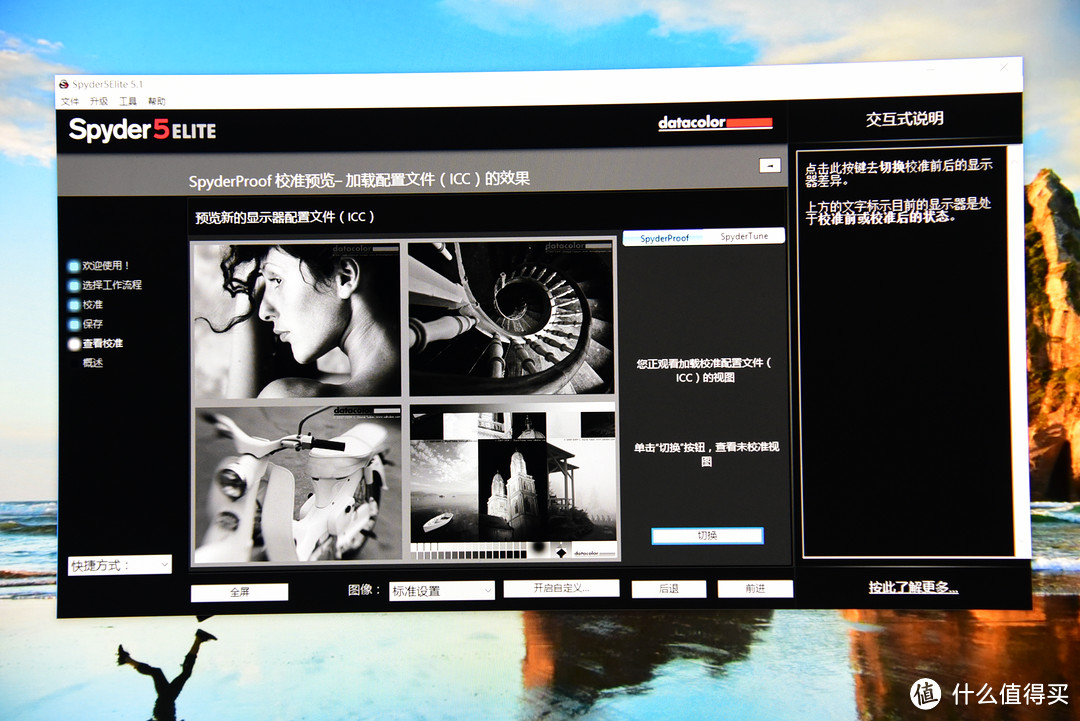Click the 全屏 button
This screenshot has height=721, width=1080.
(240, 592)
